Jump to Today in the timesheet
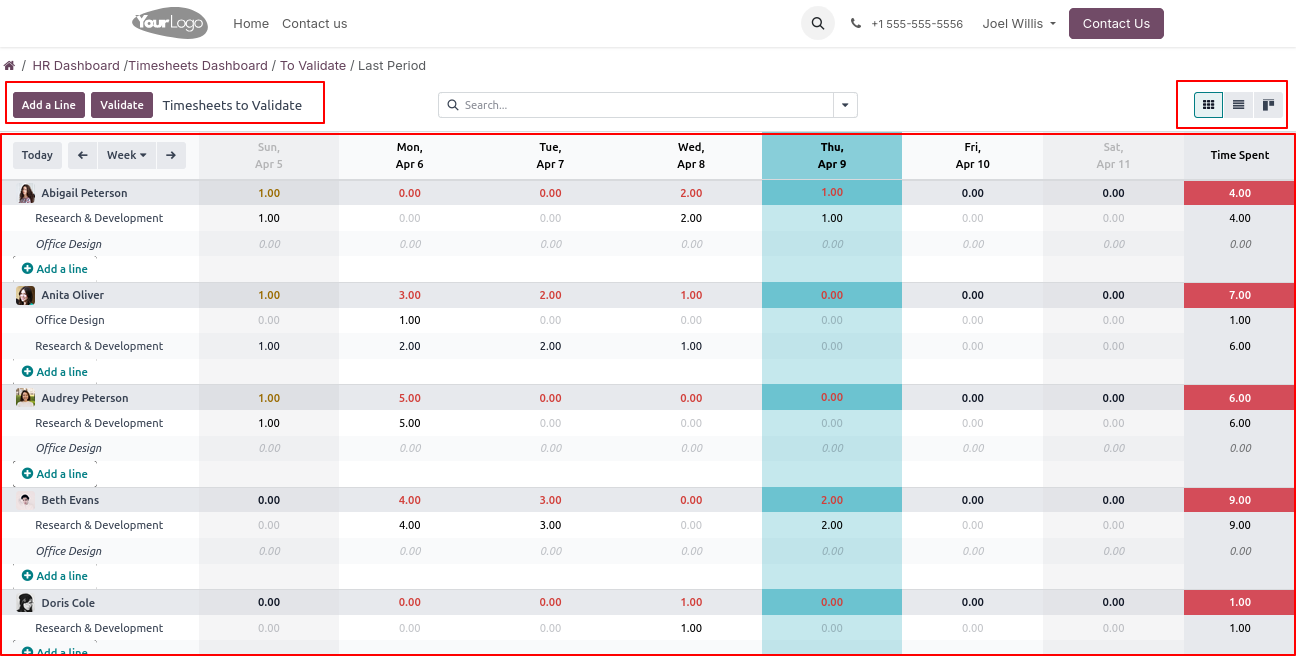The height and width of the screenshot is (656, 1296). click(37, 155)
